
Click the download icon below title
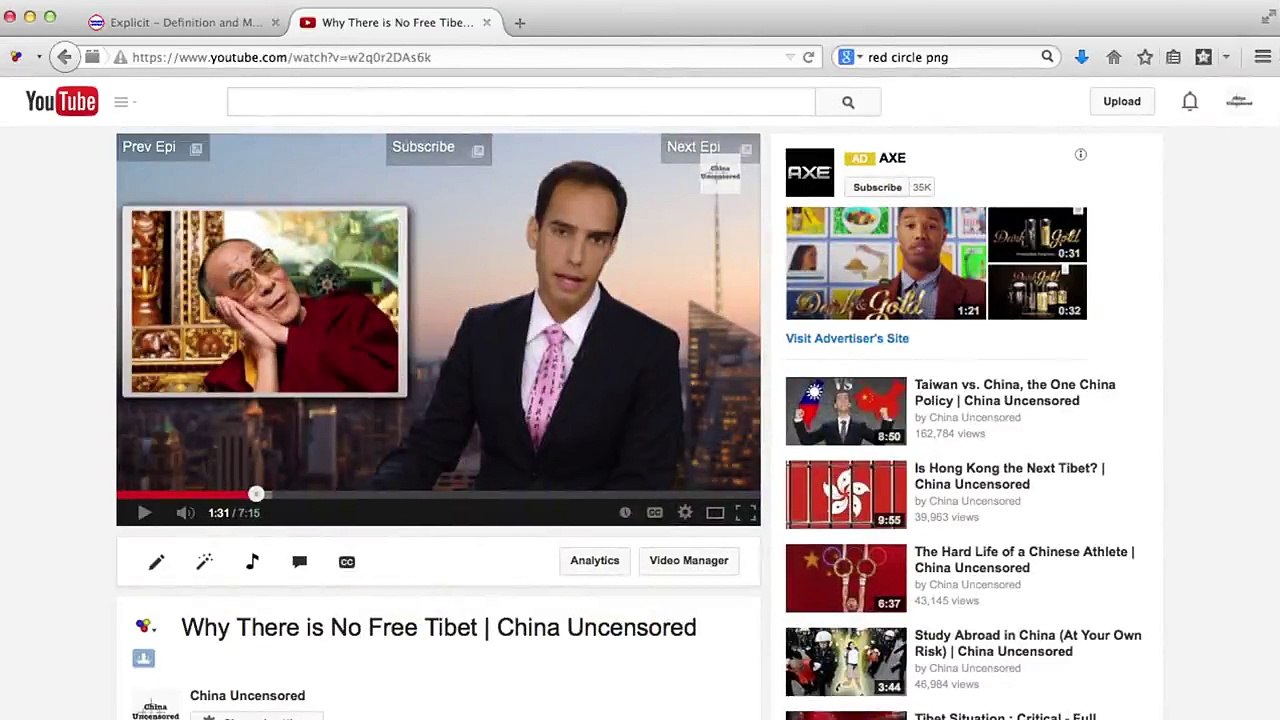[144, 658]
